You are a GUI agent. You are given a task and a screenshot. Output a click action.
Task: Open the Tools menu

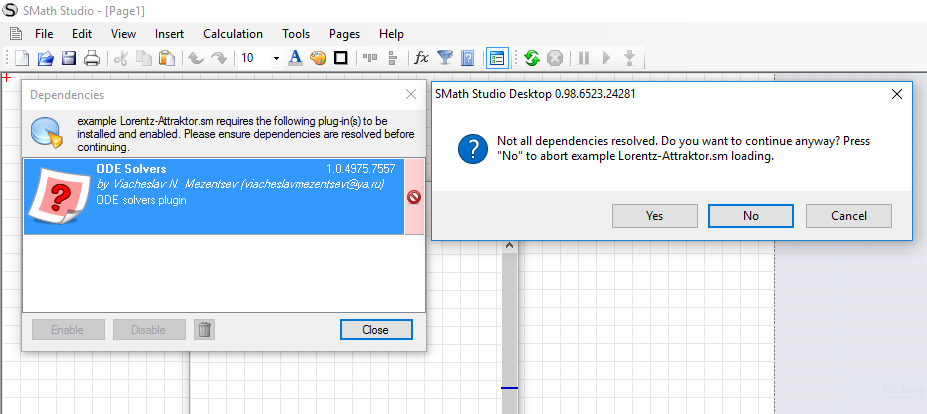pyautogui.click(x=296, y=33)
